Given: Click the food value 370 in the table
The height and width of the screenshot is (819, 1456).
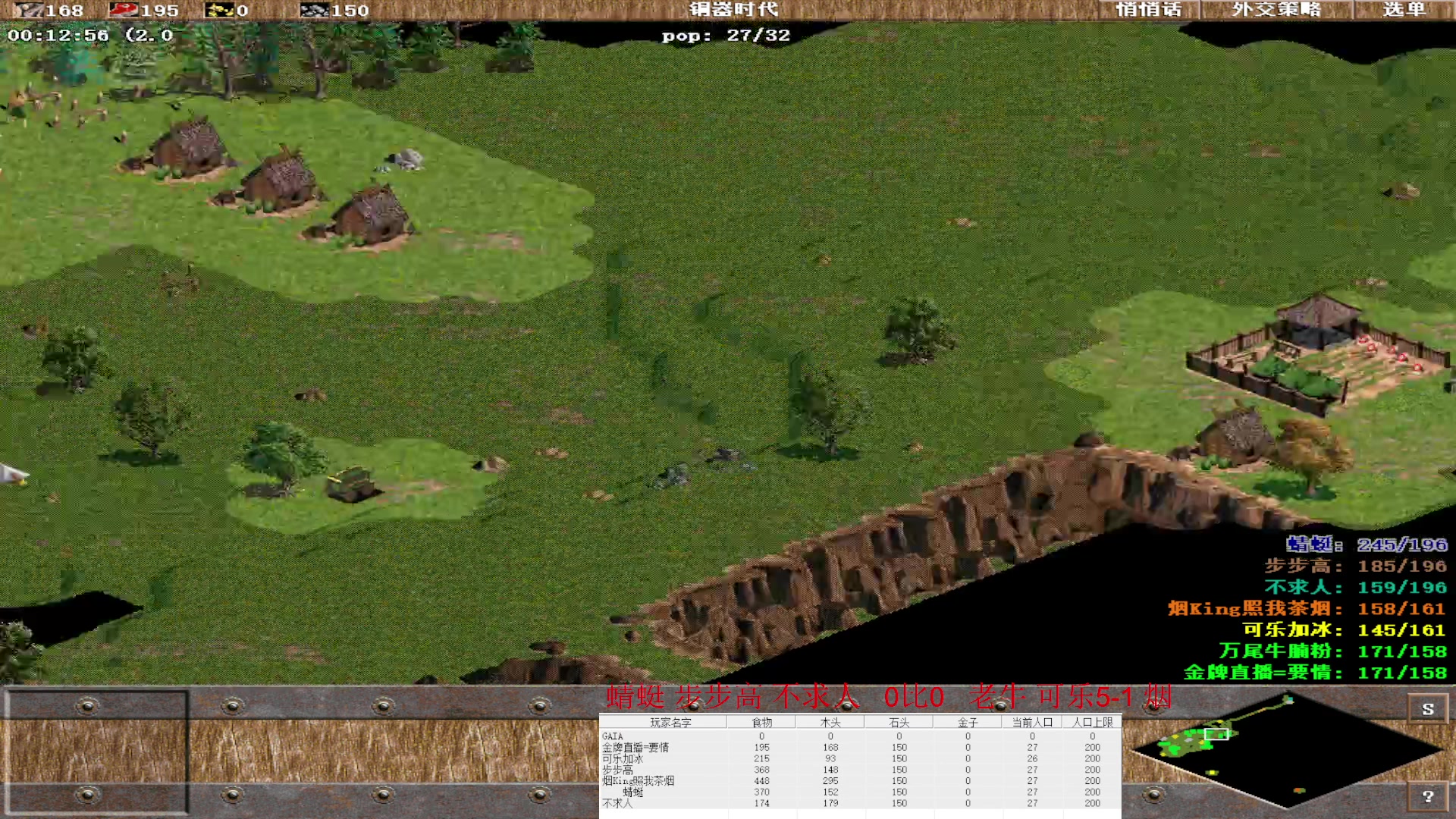Looking at the screenshot, I should pos(762,792).
